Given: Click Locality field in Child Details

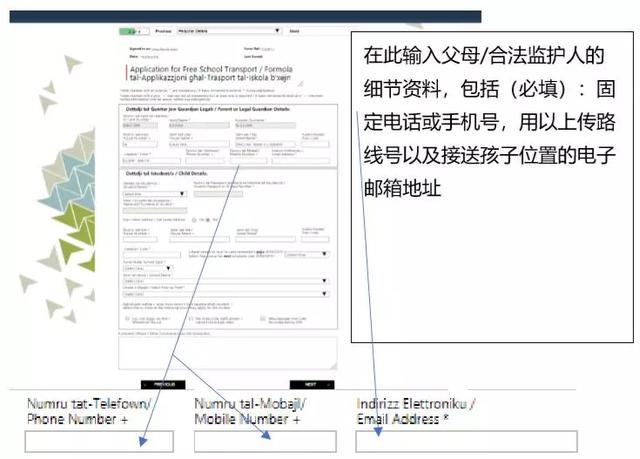Looking at the screenshot, I should pos(151,255).
